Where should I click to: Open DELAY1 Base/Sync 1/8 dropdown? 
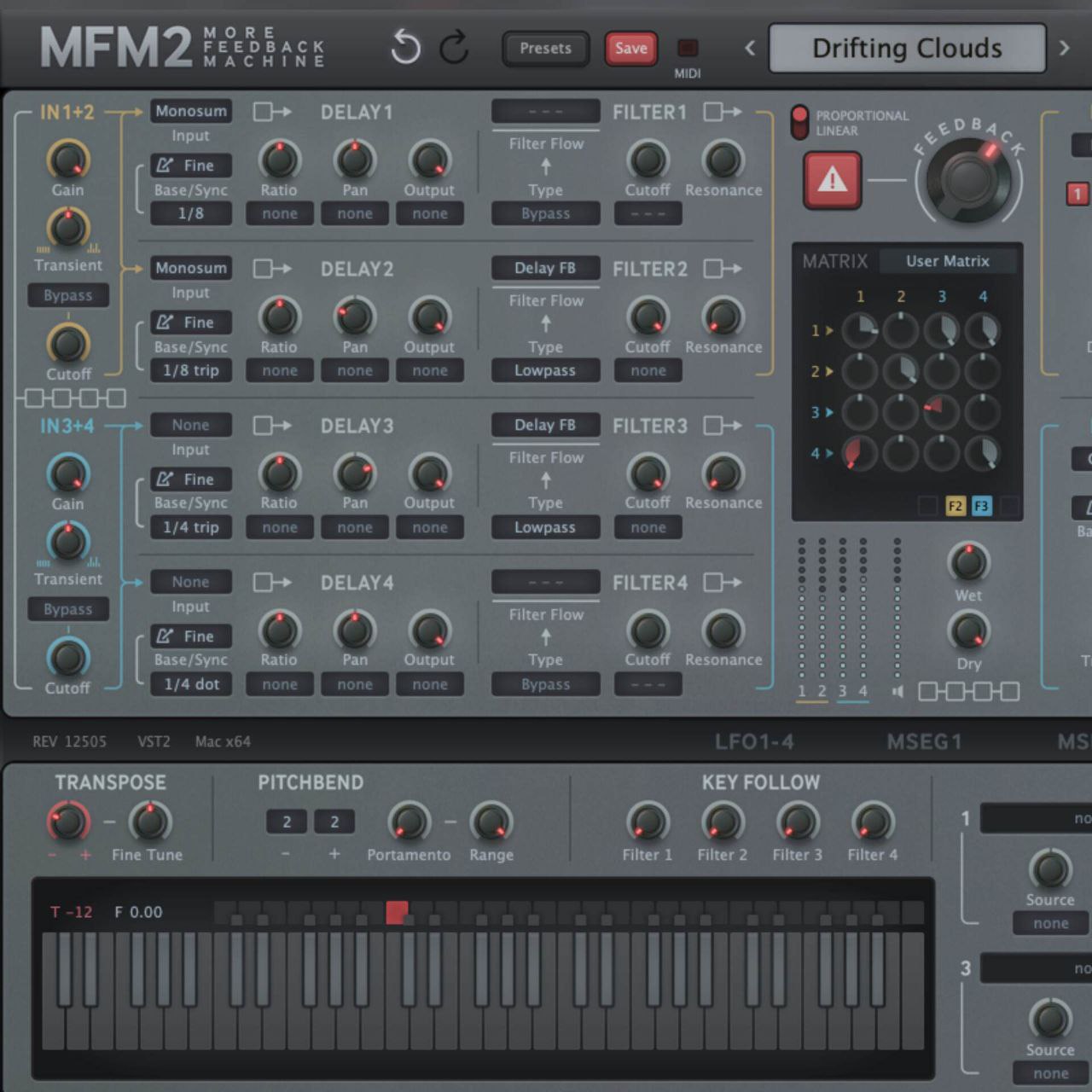click(x=191, y=213)
